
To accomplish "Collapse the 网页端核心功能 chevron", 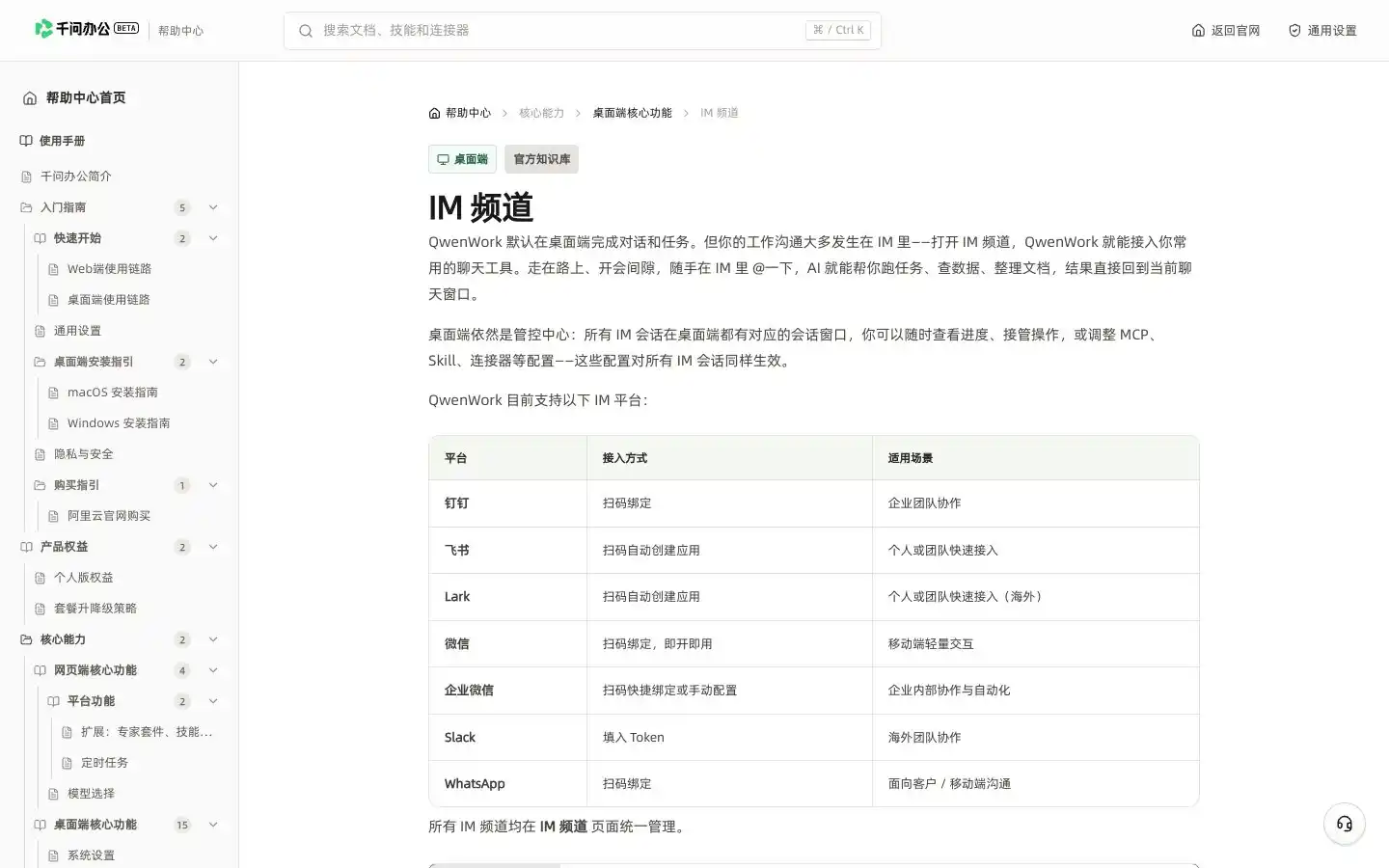I will click(x=213, y=670).
